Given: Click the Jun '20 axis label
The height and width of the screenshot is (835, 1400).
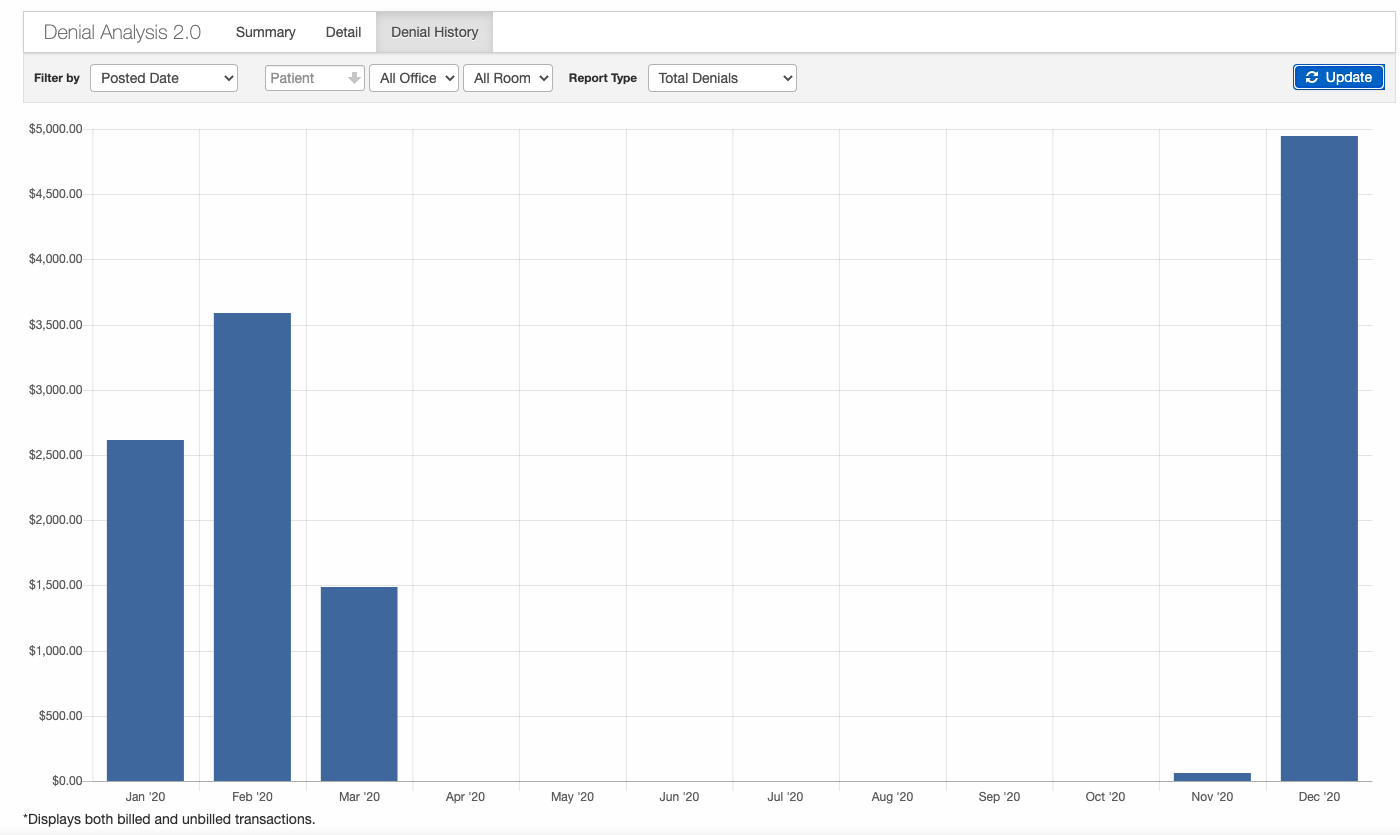Looking at the screenshot, I should pos(679,797).
